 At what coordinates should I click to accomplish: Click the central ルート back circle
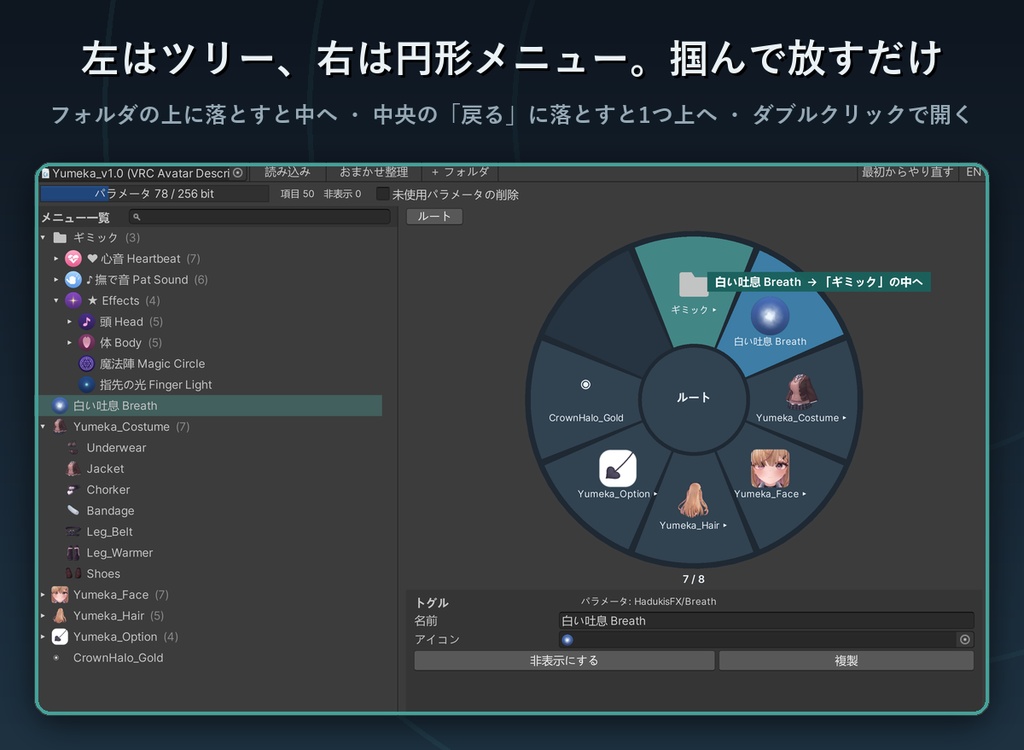pos(694,398)
